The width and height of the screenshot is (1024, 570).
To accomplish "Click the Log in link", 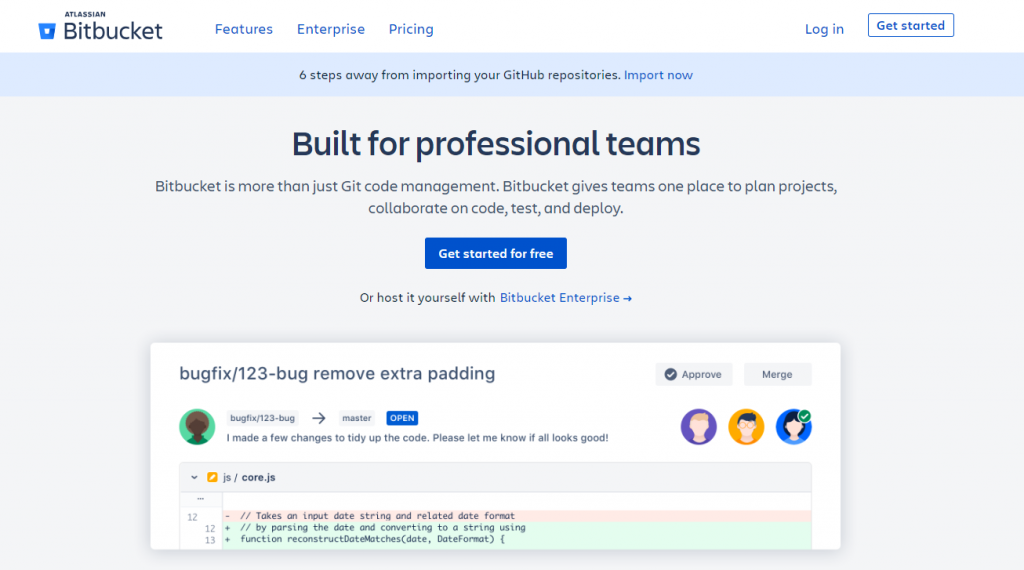I will [824, 29].
